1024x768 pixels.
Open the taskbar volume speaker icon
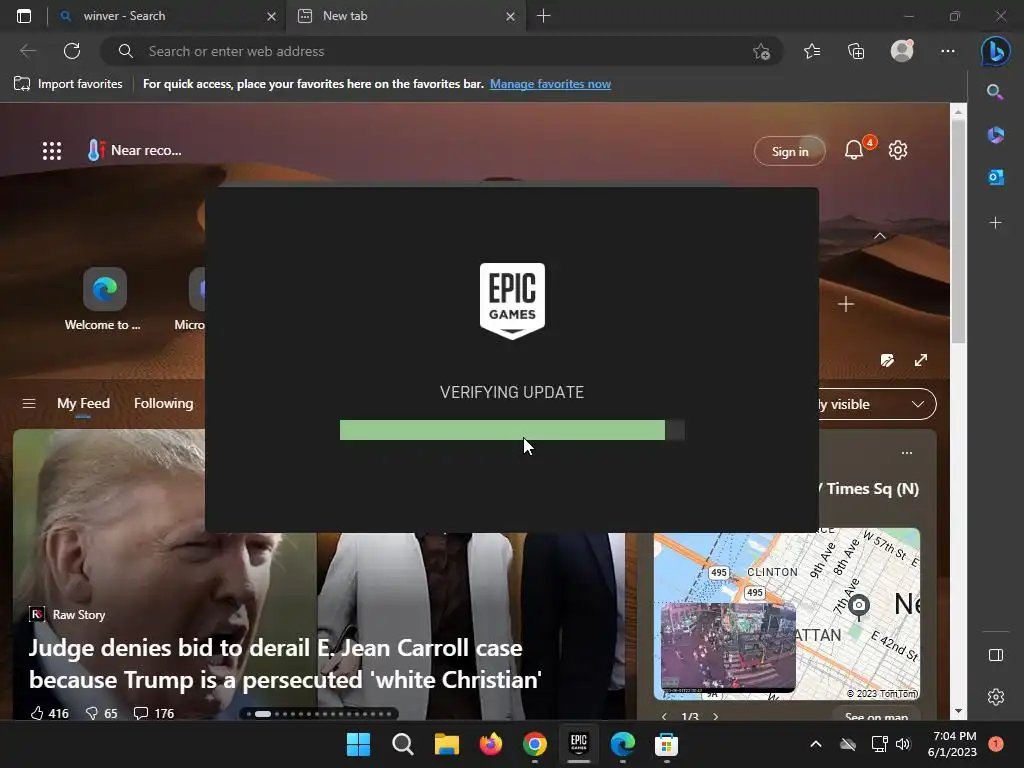(903, 744)
